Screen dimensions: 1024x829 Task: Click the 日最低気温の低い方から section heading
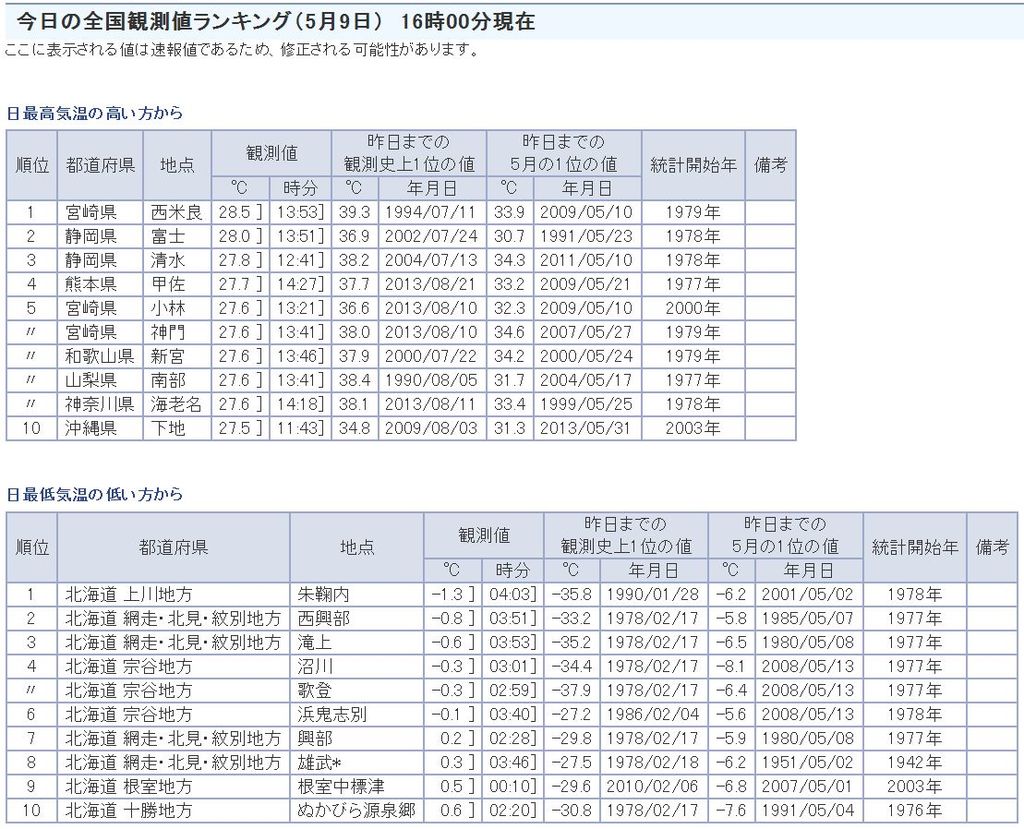tap(95, 494)
